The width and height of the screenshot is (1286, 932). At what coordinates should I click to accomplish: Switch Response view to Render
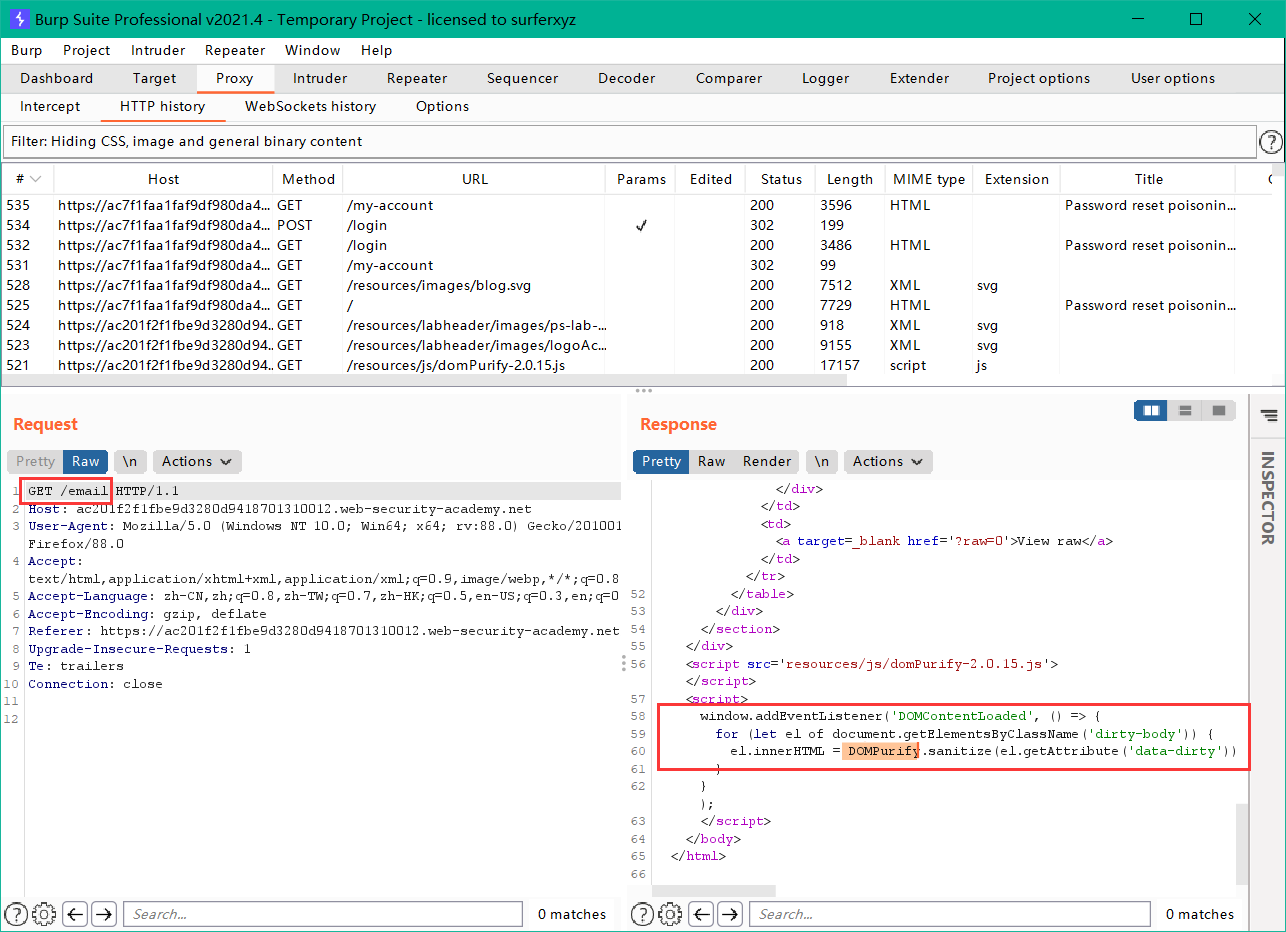pos(767,461)
